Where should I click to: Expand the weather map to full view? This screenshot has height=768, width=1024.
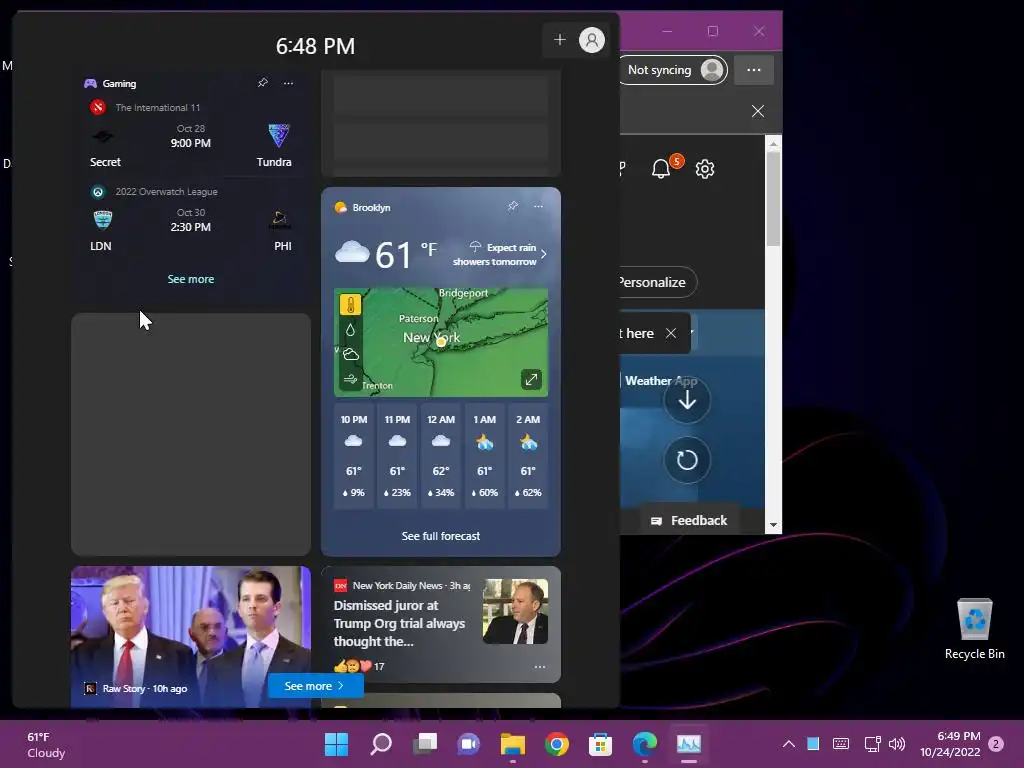point(531,379)
